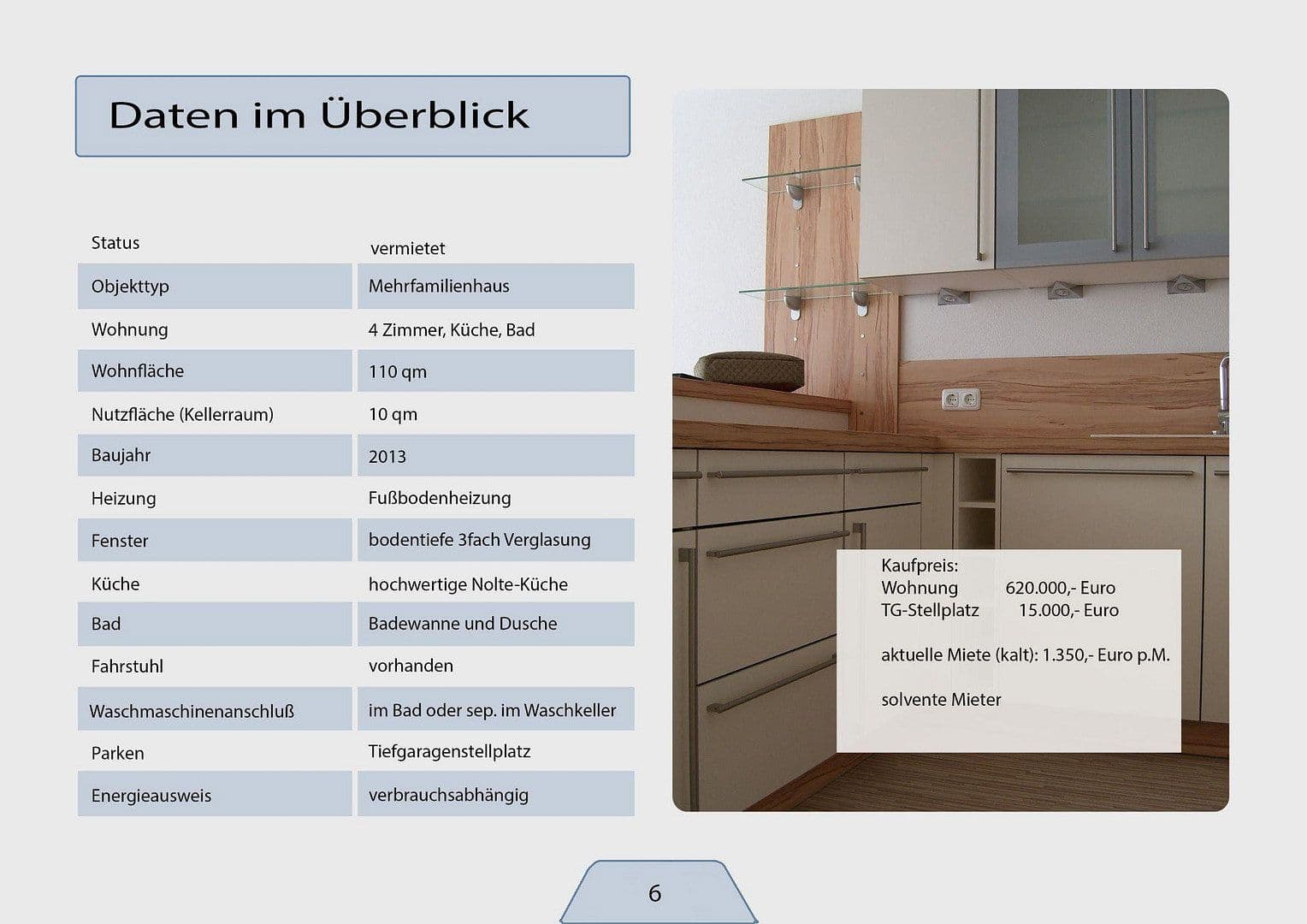The image size is (1307, 924).
Task: Select the 'Fußbodenheizung' value
Action: point(440,498)
